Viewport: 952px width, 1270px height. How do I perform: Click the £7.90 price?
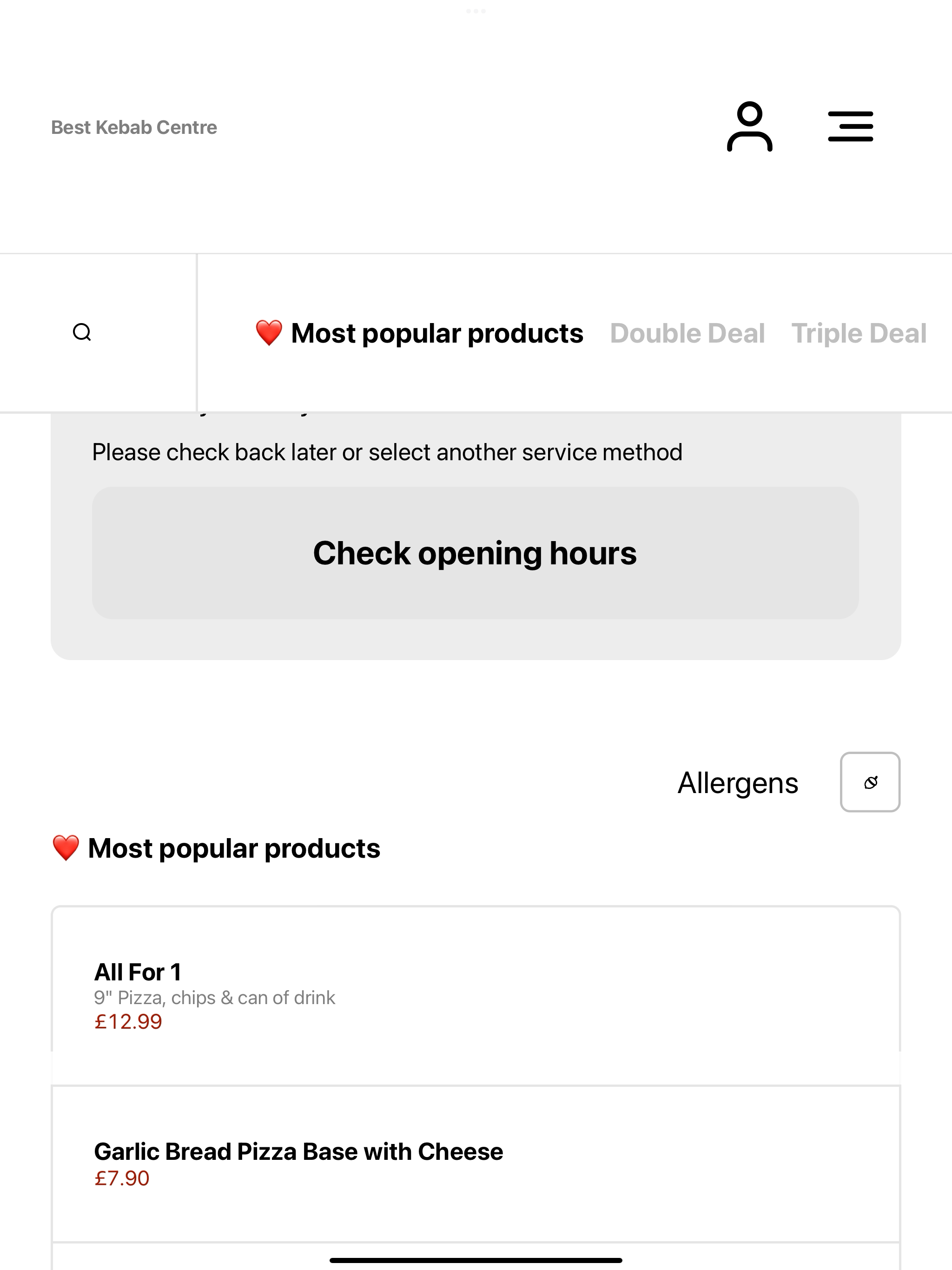122,1178
